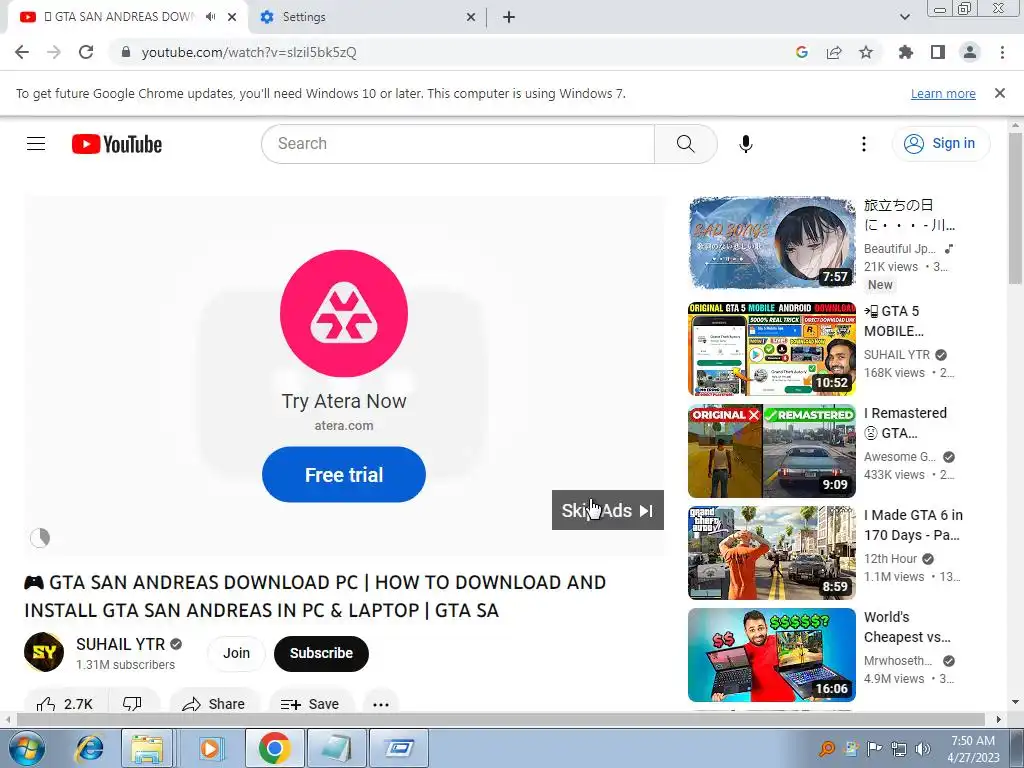Viewport: 1024px width, 768px height.
Task: Click the Google icon in address bar
Action: coord(802,52)
